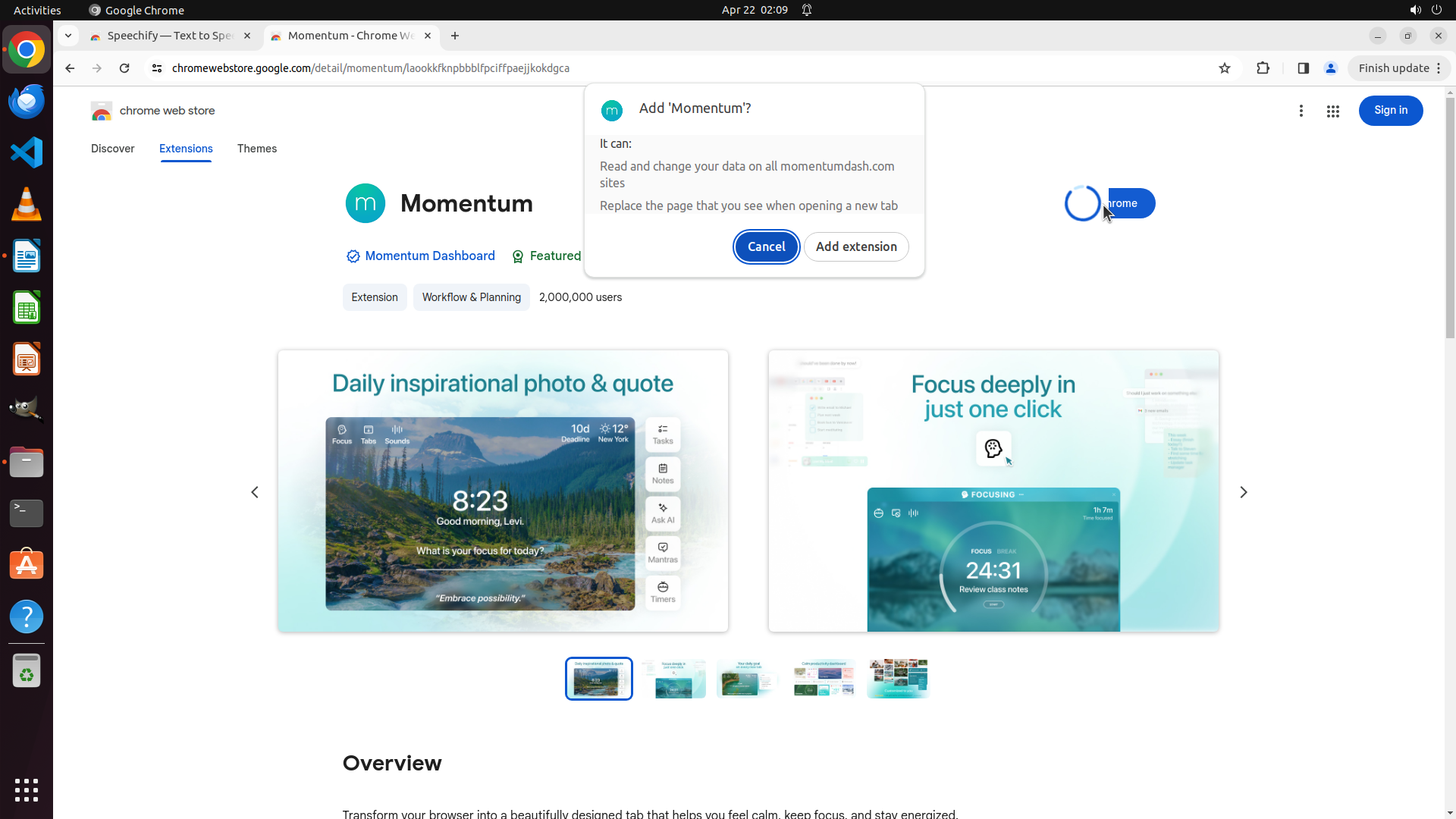Expand the tab search dropdown arrow
This screenshot has width=1456, height=819.
[68, 36]
